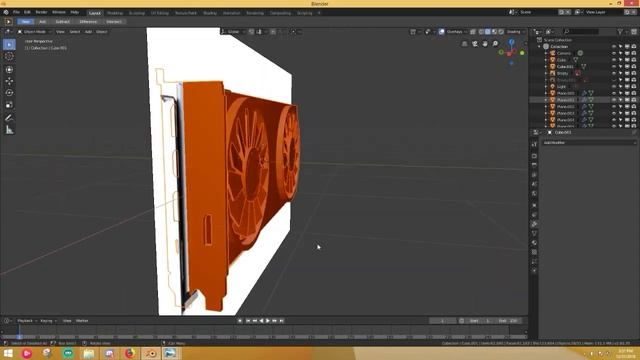Click the viewport zoom magnifier gizmo

point(495,43)
